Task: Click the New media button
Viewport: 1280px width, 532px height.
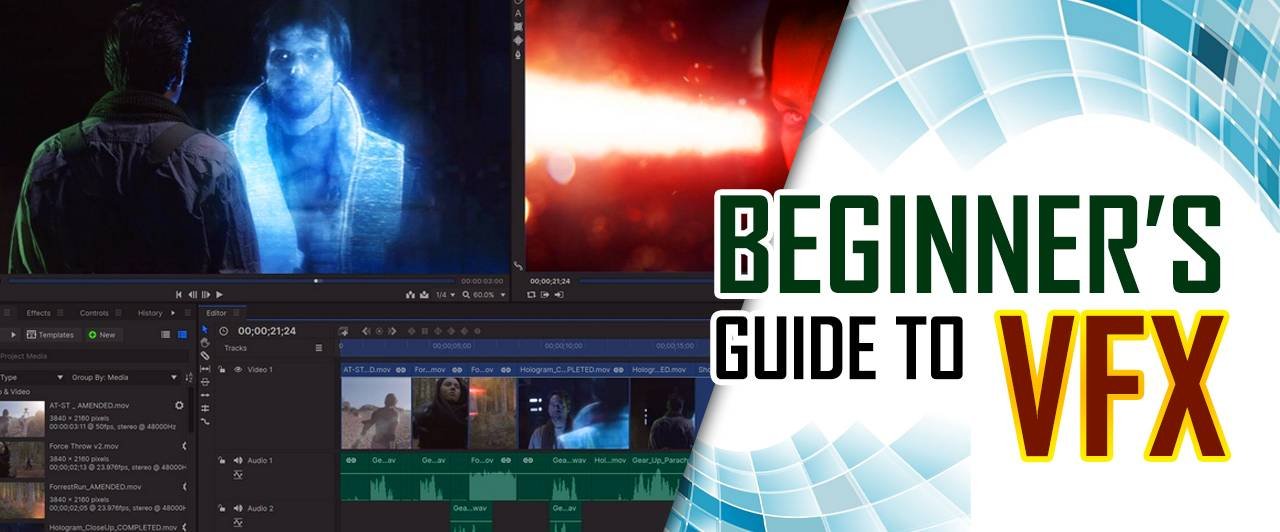Action: tap(101, 335)
